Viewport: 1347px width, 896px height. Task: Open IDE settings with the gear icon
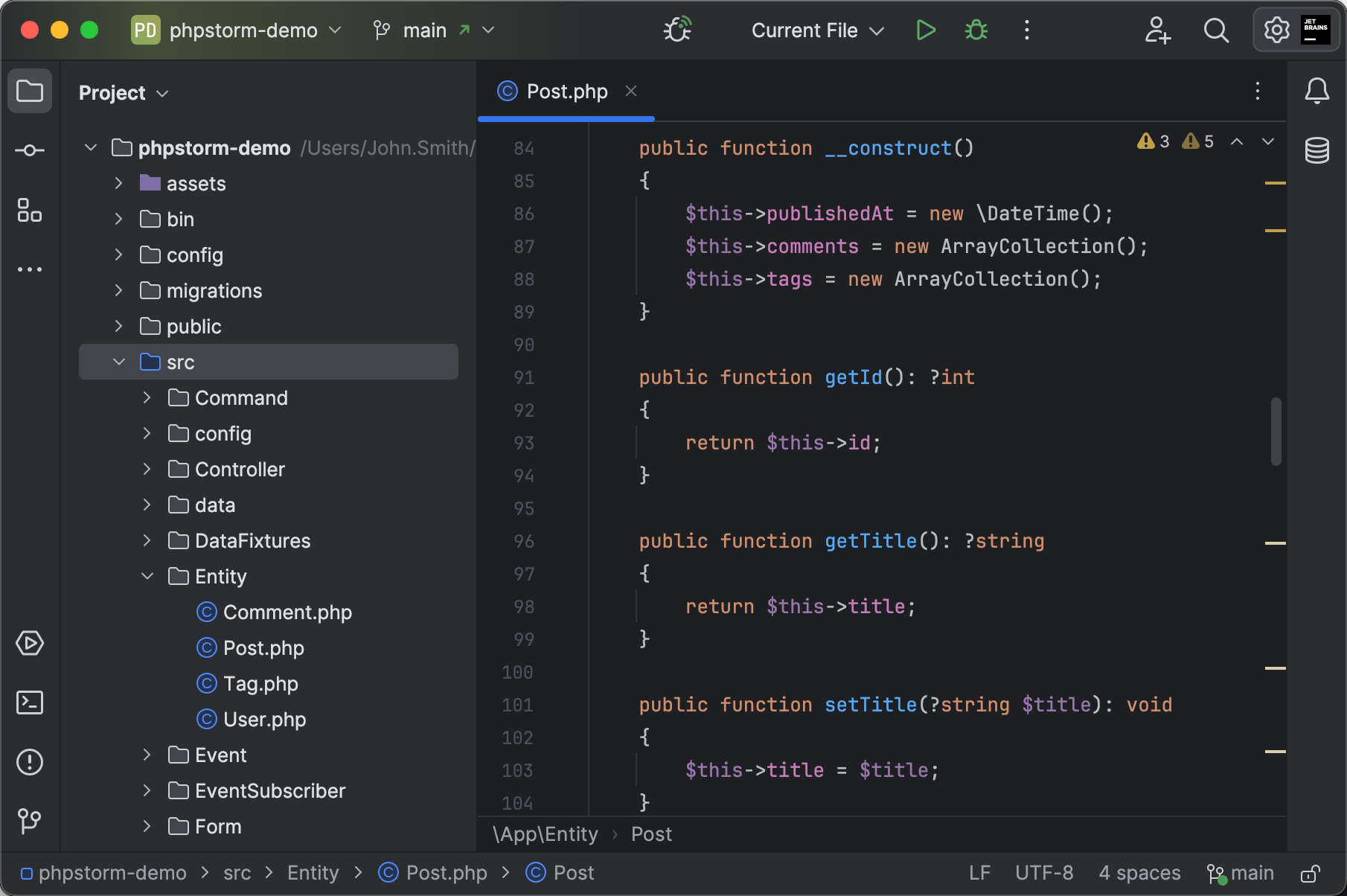click(1276, 30)
